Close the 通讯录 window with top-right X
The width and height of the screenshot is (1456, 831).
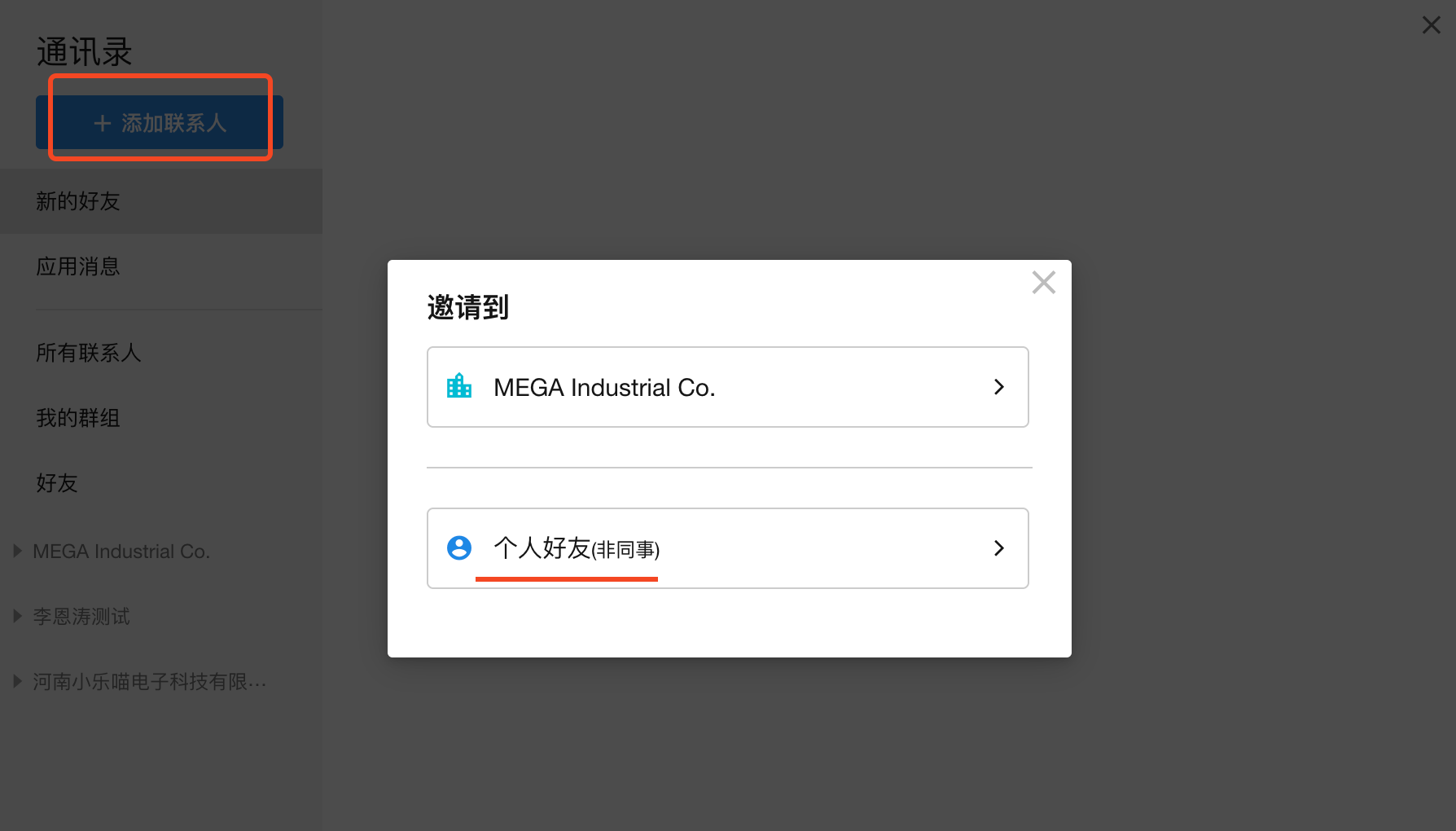pos(1431,25)
